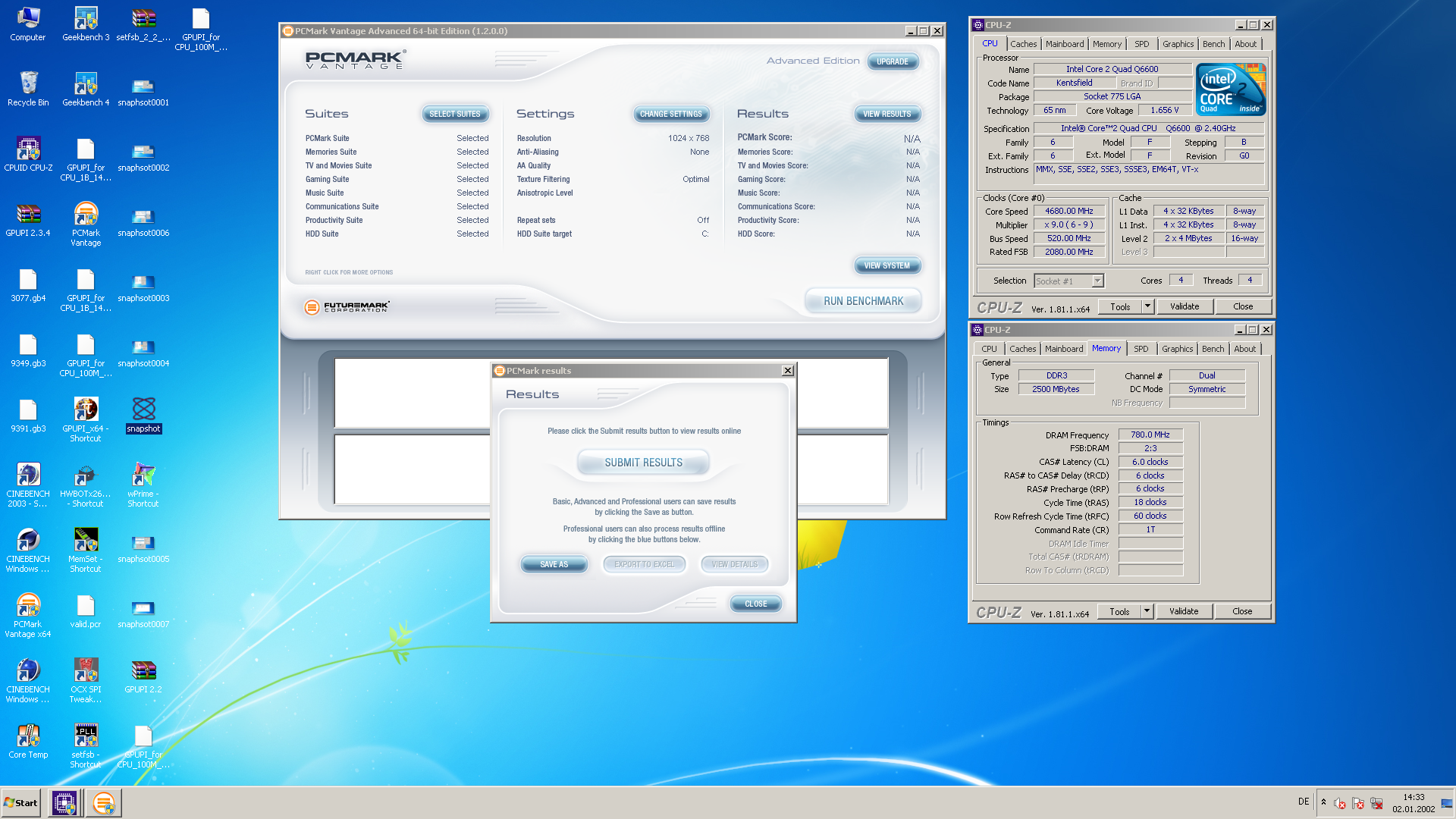Launch OCX SPI Tweaker shortcut
The width and height of the screenshot is (1456, 819).
pyautogui.click(x=86, y=681)
